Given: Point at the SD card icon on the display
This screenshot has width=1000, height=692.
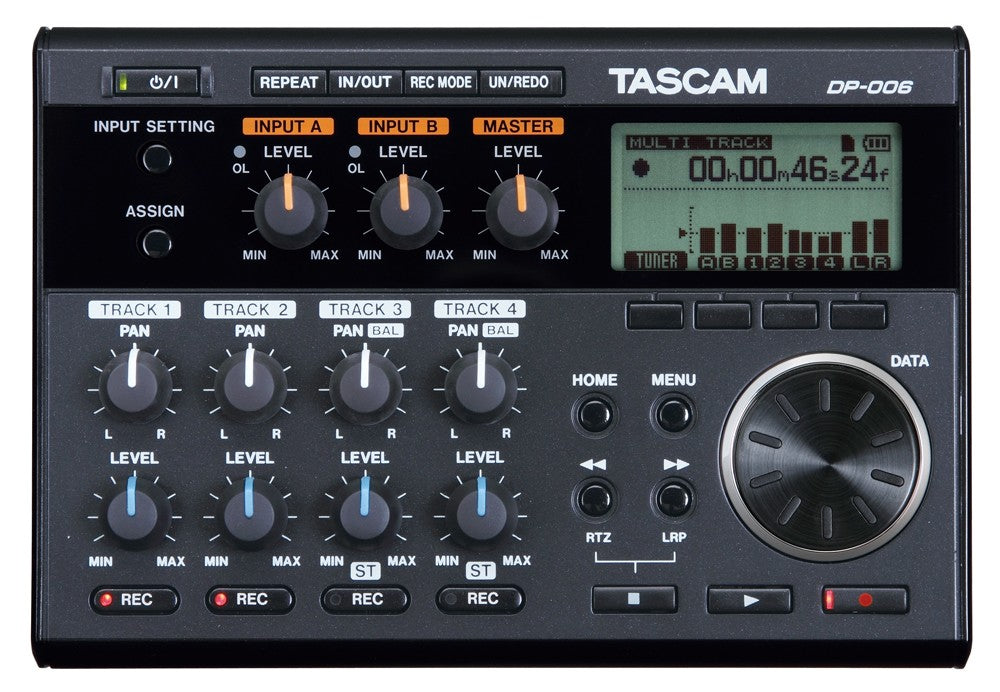Looking at the screenshot, I should (847, 143).
